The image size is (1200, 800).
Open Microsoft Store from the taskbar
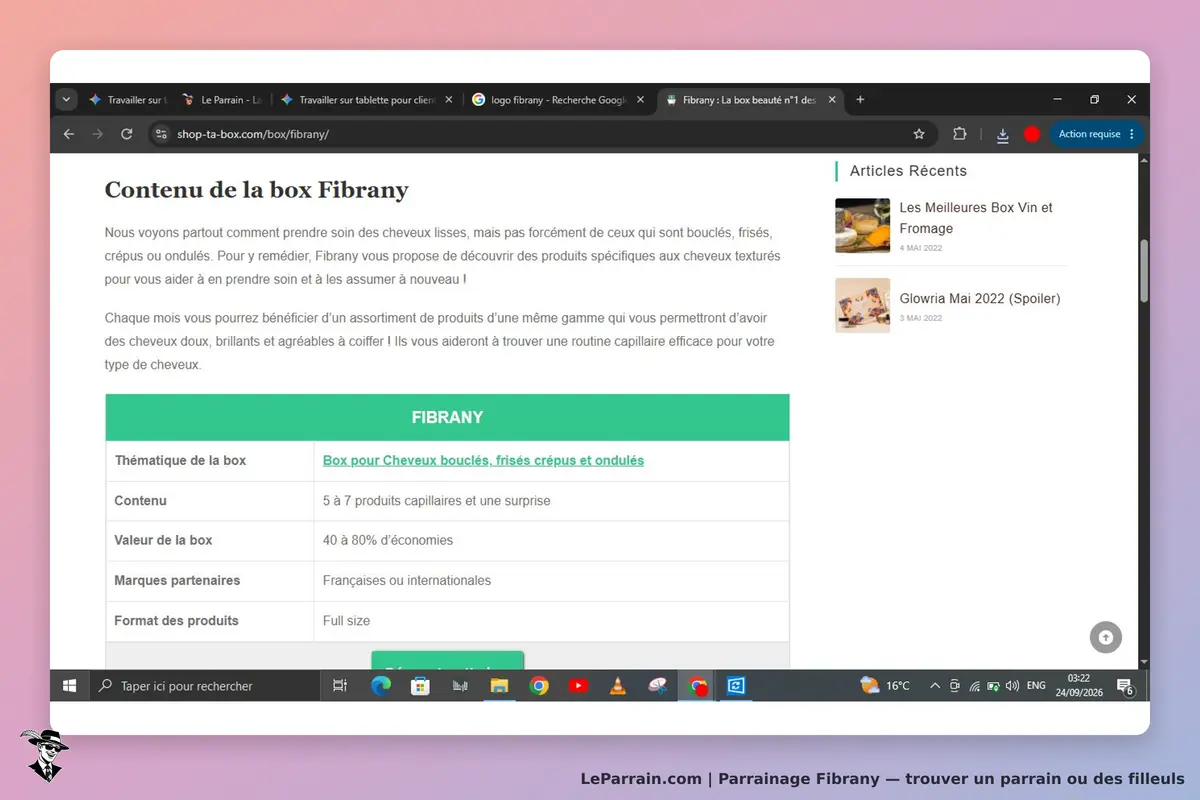420,686
